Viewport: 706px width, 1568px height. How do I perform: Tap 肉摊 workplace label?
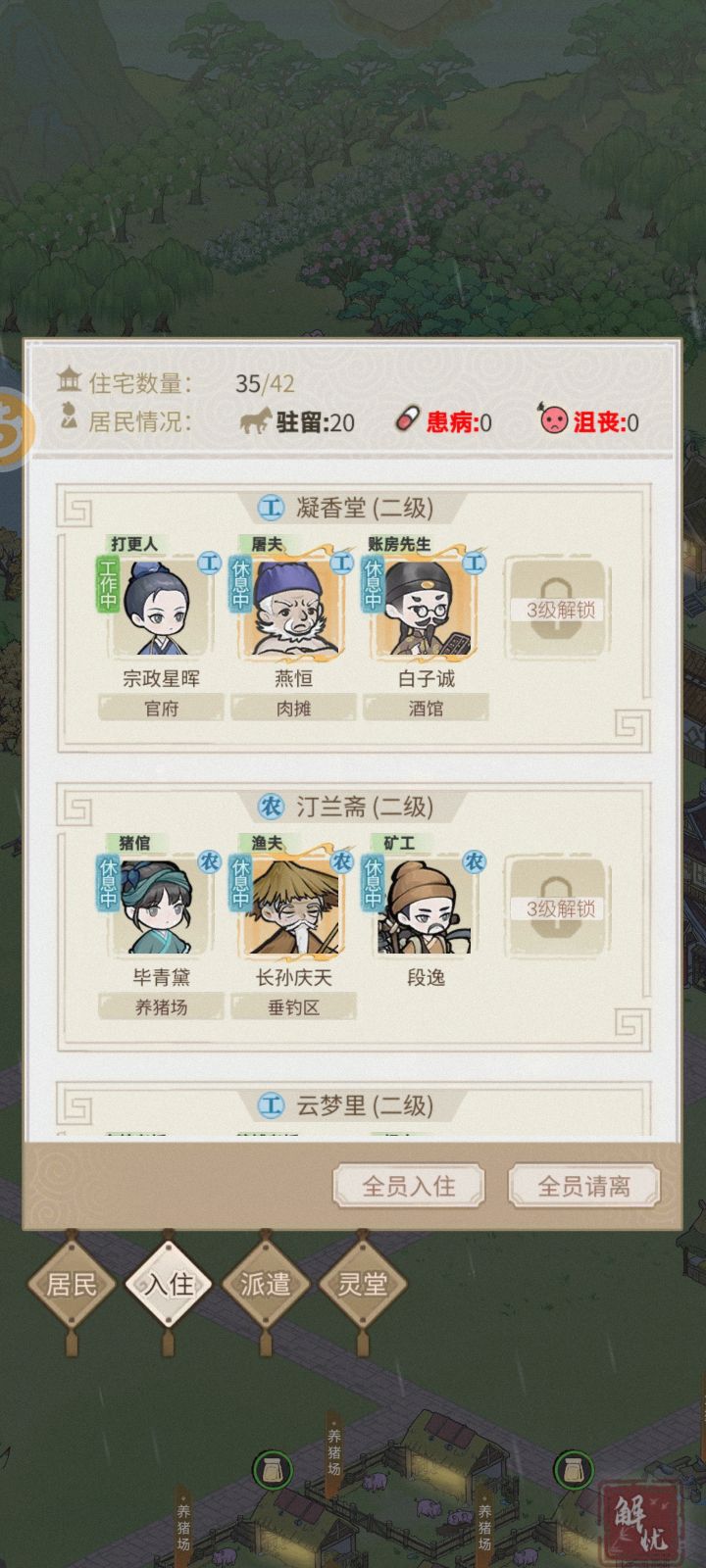293,708
